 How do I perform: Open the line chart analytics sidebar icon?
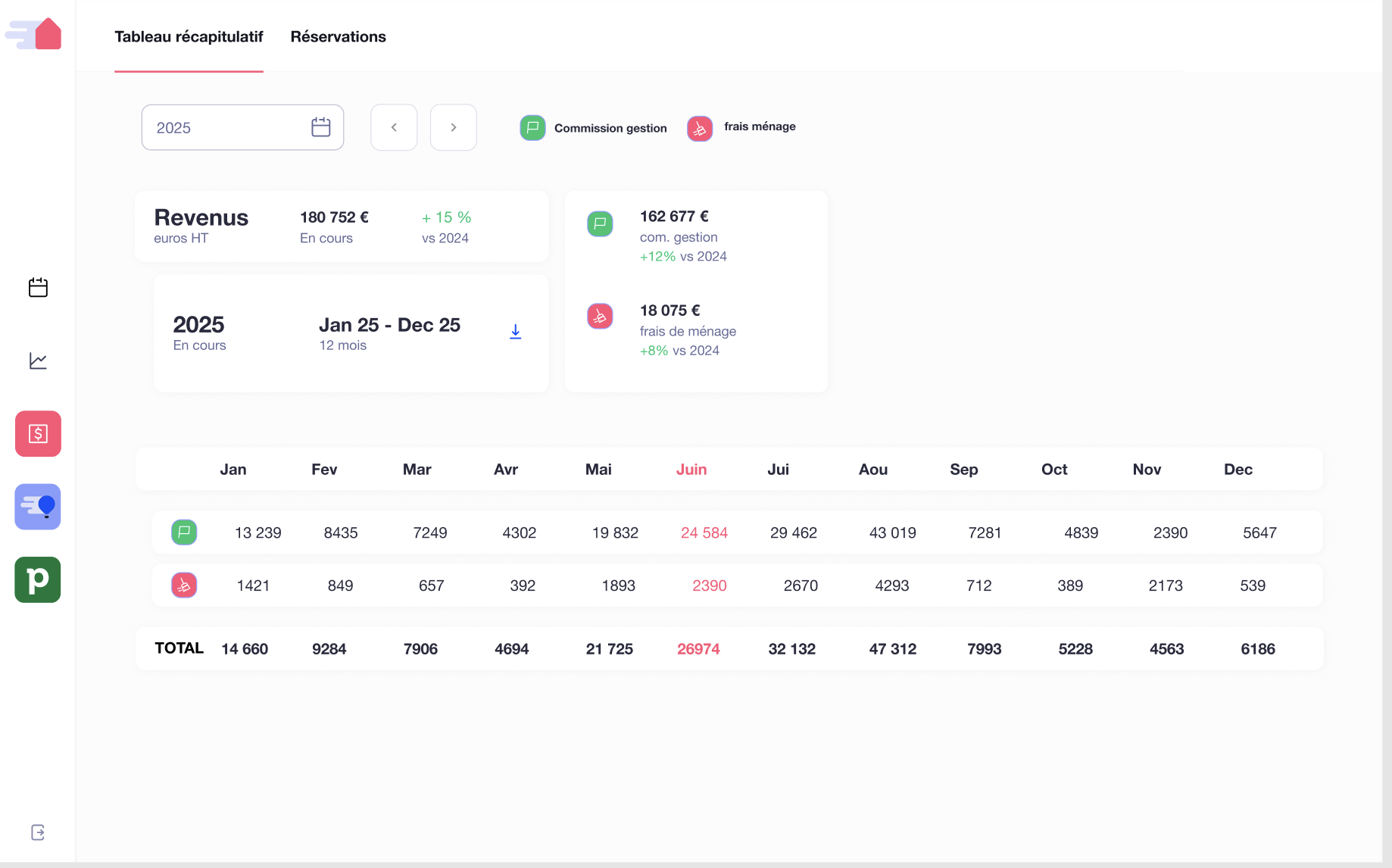coord(38,361)
